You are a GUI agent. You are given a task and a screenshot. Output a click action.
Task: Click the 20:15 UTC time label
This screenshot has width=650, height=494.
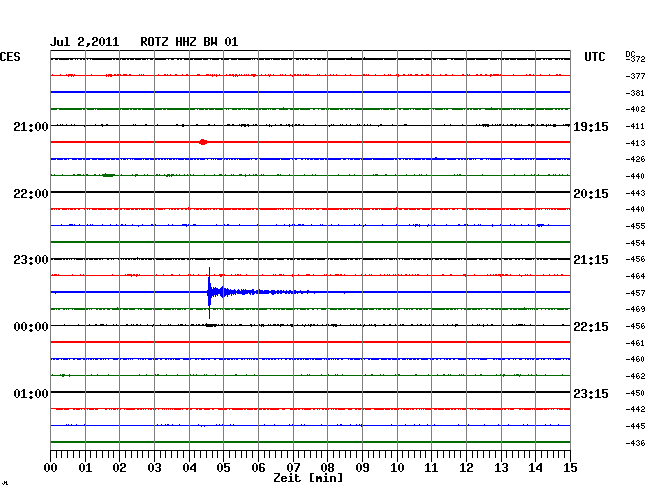click(591, 194)
